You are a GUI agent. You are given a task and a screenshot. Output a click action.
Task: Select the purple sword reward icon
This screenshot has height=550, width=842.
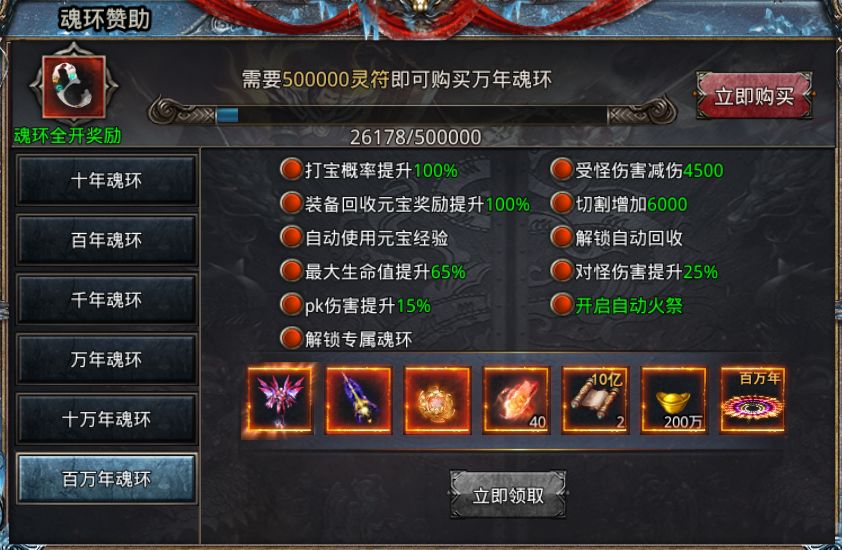359,400
